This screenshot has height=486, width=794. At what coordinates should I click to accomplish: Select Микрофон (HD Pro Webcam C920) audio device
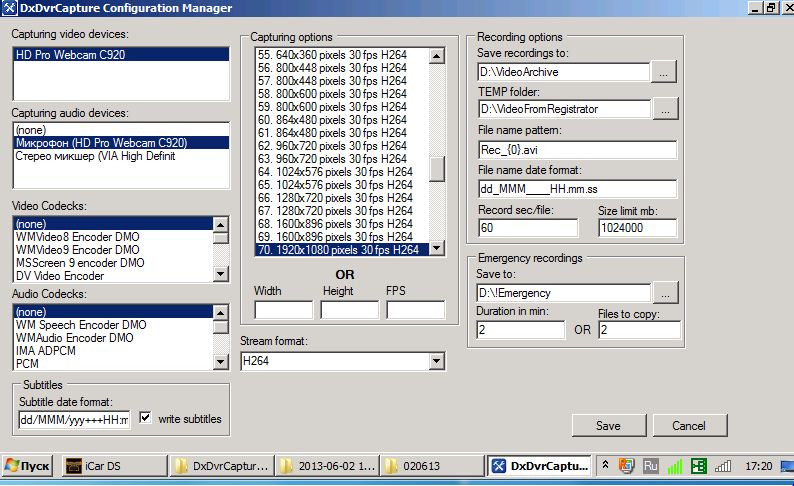coord(121,143)
